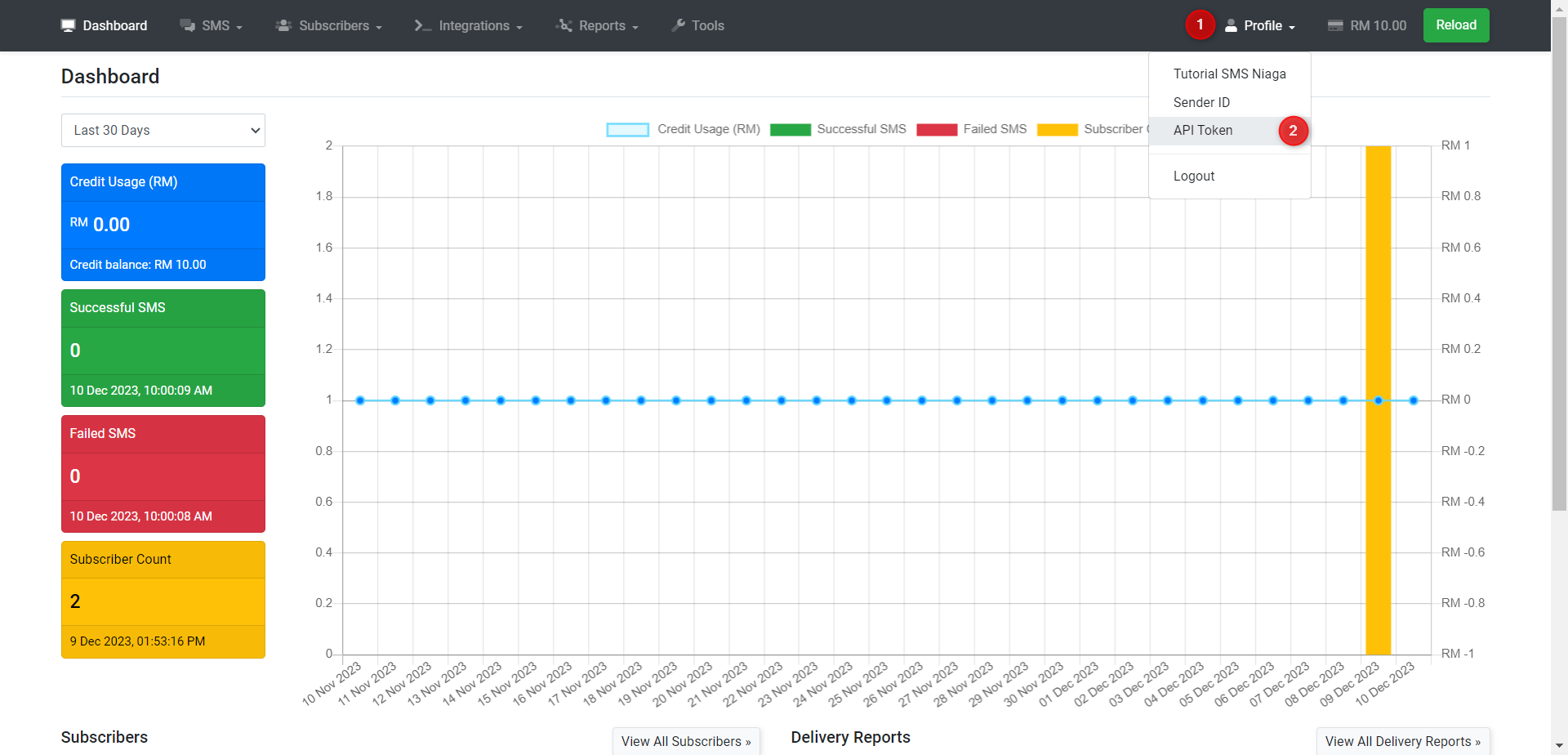Click the Dashboard monitor icon
The image size is (1568, 755).
click(x=68, y=25)
